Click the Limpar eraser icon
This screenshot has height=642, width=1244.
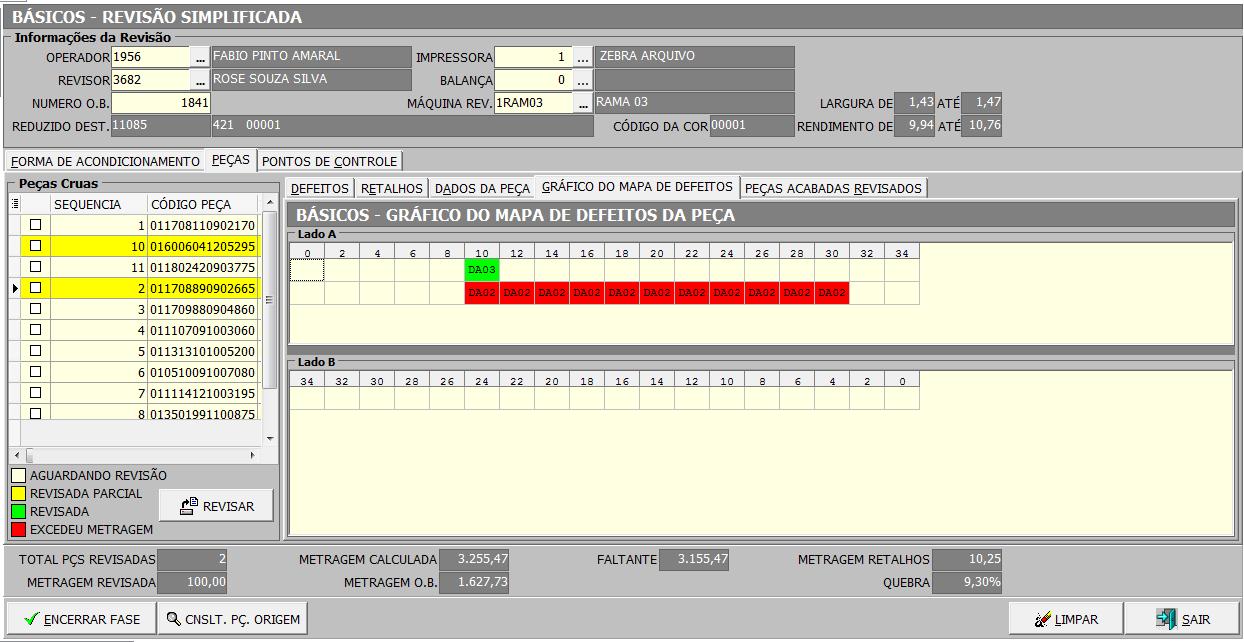pos(1042,619)
